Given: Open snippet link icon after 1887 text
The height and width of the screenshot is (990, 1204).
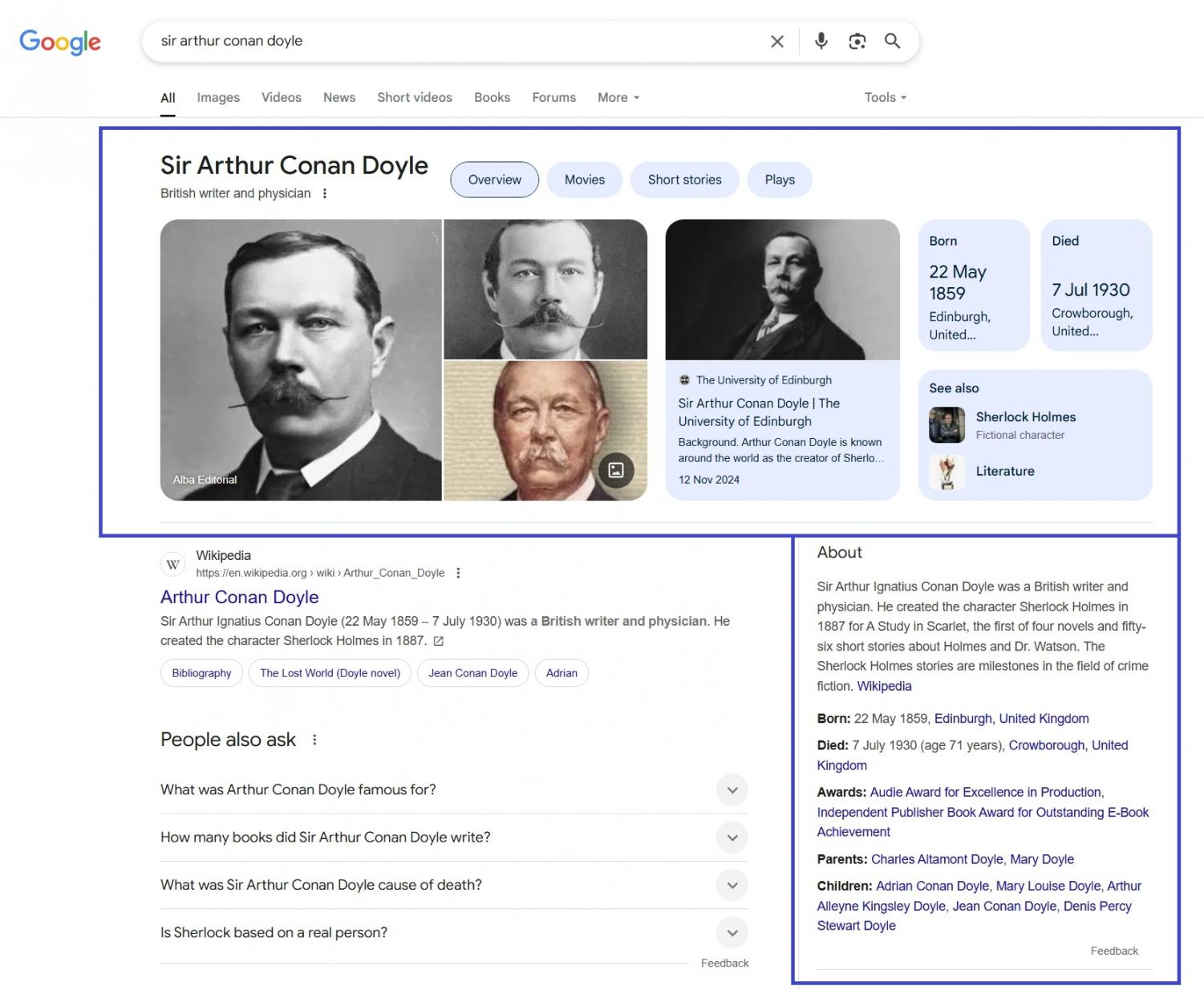Looking at the screenshot, I should [x=438, y=641].
